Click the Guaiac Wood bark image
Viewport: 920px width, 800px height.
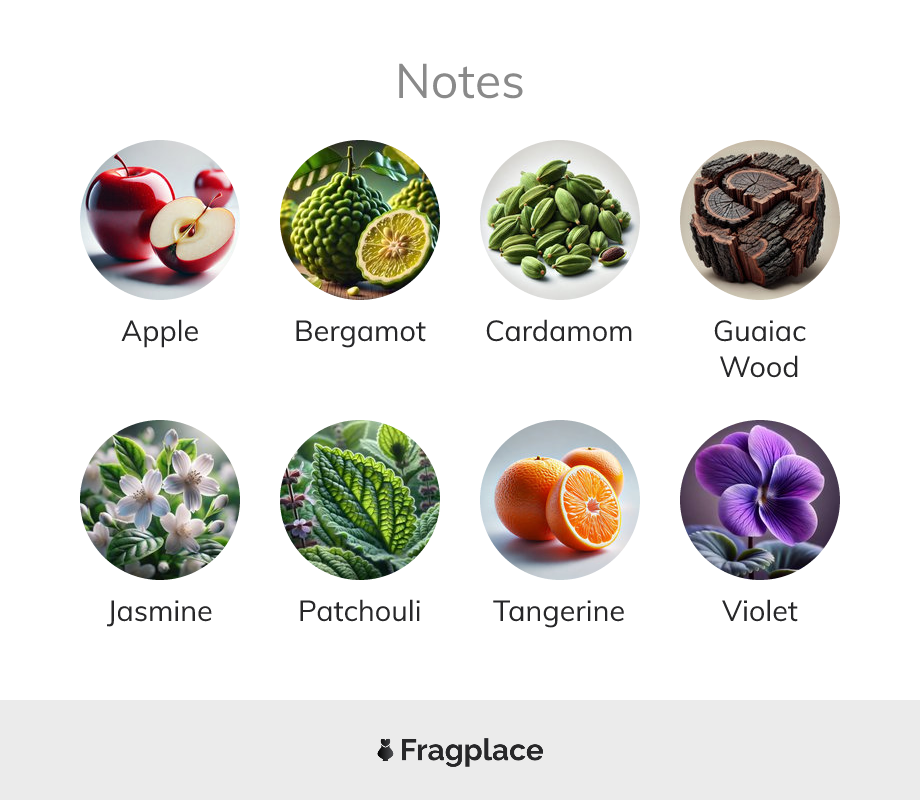point(760,220)
